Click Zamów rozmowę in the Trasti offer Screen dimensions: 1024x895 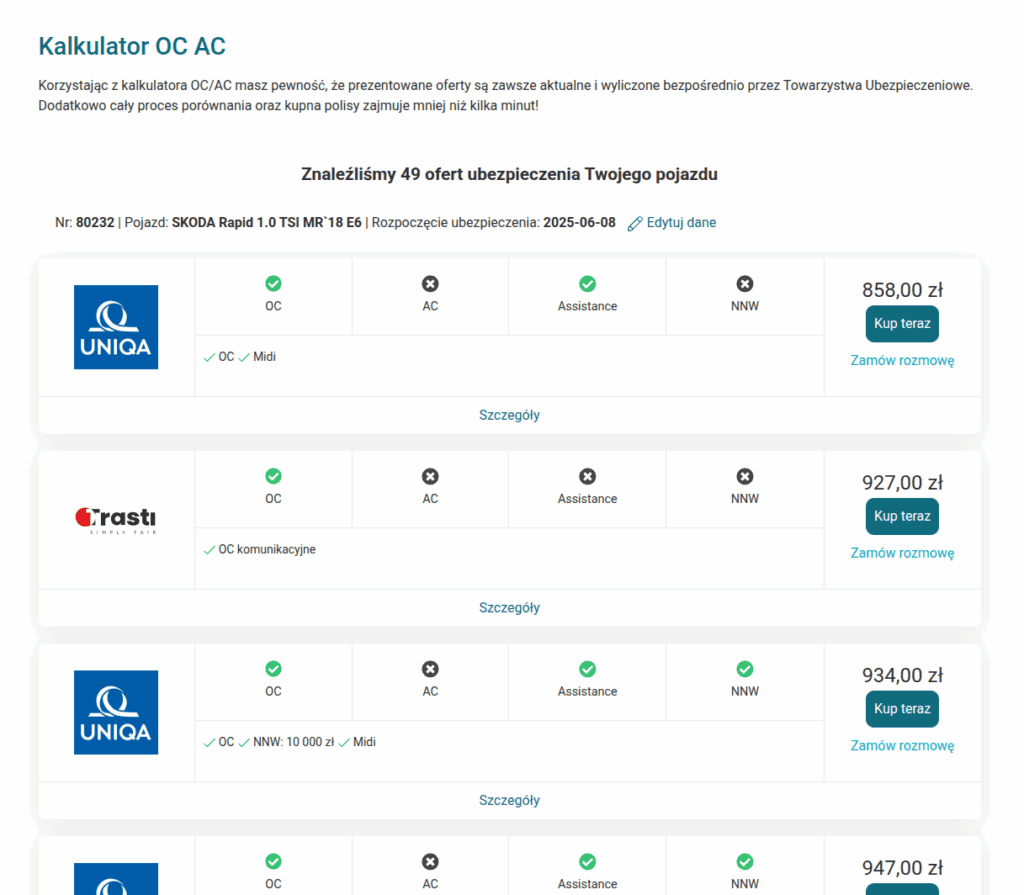(902, 553)
